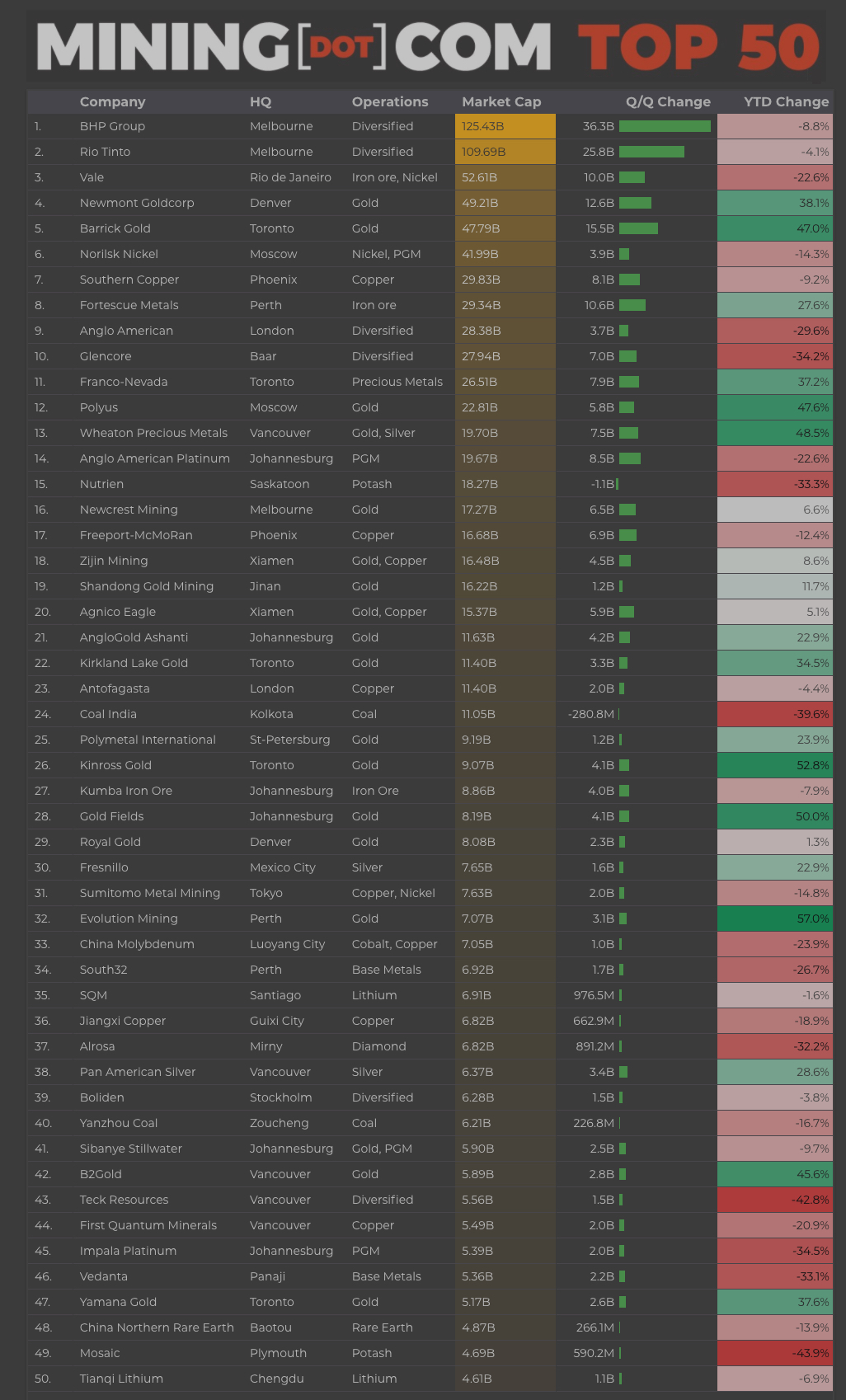846x1400 pixels.
Task: Select the China Northern Rare Earth entry
Action: (x=157, y=1327)
